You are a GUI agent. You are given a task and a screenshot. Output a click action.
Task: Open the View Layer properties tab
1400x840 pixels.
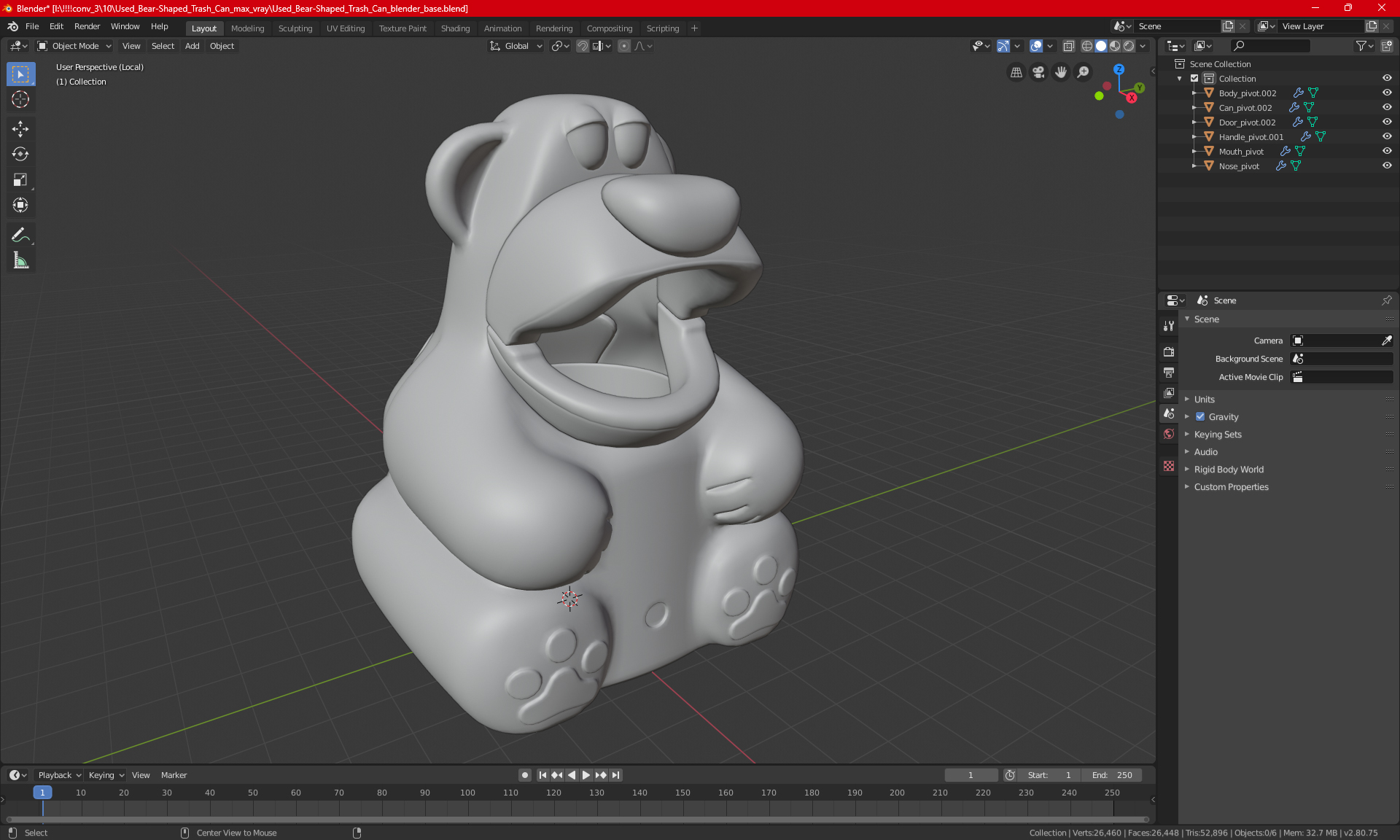pos(1169,393)
